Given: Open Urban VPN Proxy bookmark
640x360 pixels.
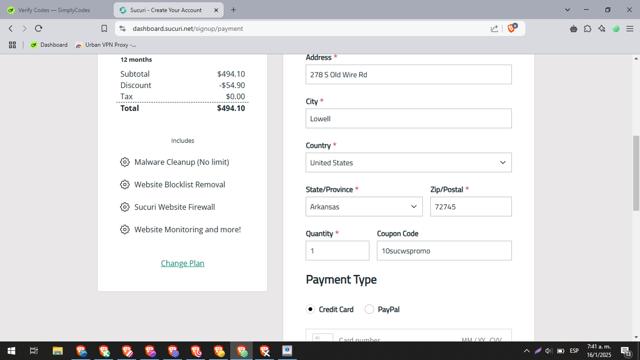Looking at the screenshot, I should coord(106,45).
